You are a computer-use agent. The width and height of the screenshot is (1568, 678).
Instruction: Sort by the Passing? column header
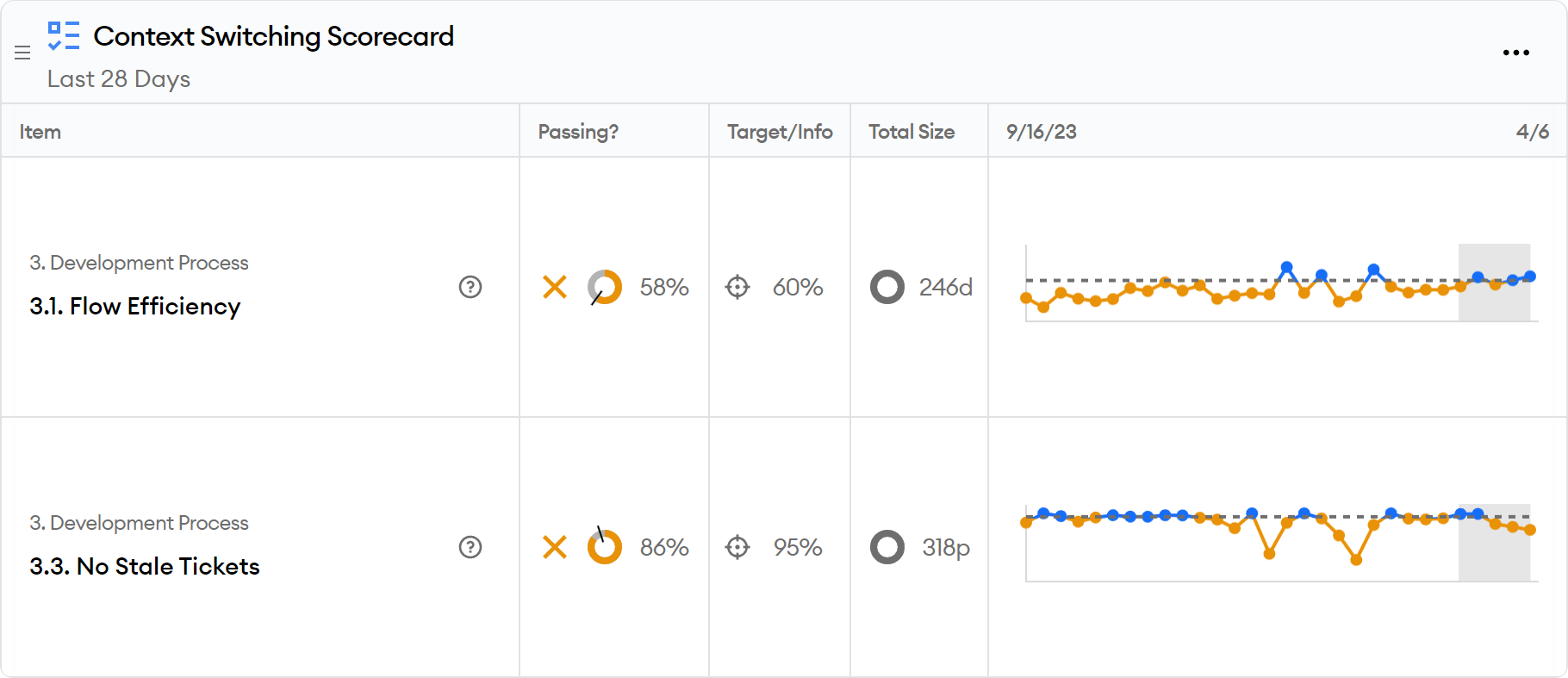coord(578,132)
